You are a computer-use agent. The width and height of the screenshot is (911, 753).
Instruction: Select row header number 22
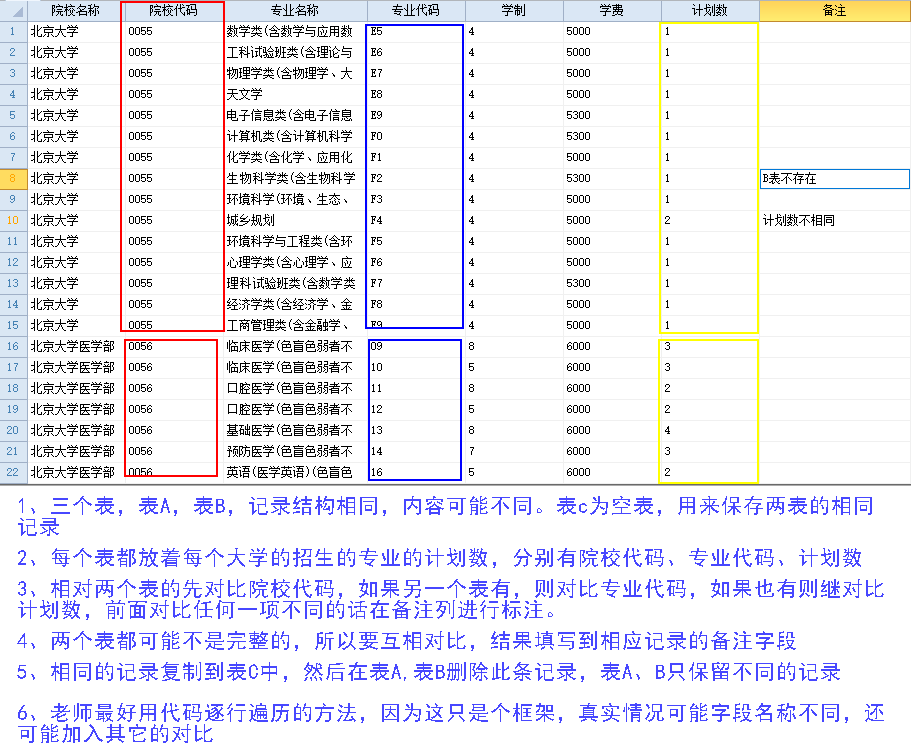click(13, 472)
